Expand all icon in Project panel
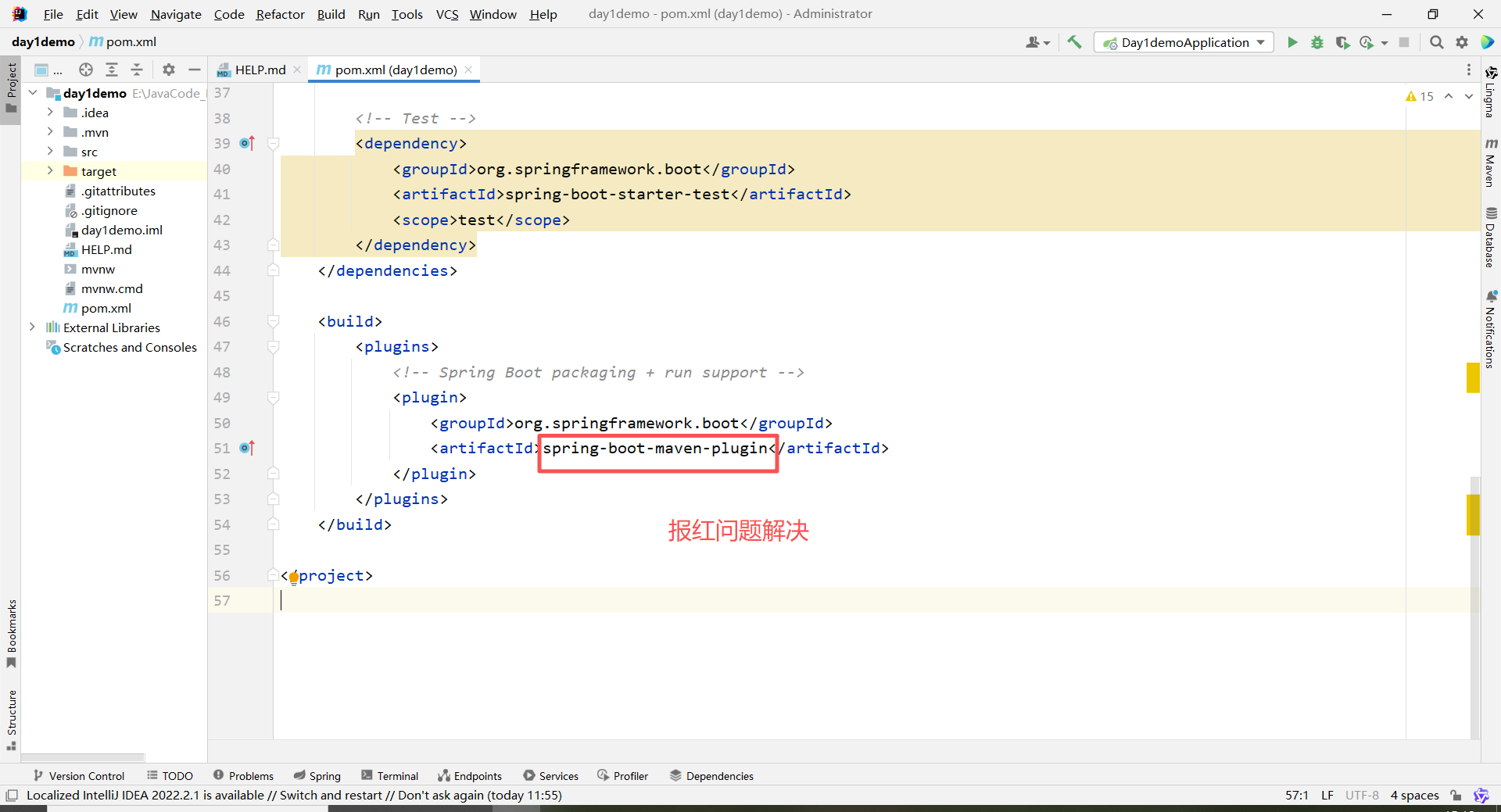 [x=112, y=70]
